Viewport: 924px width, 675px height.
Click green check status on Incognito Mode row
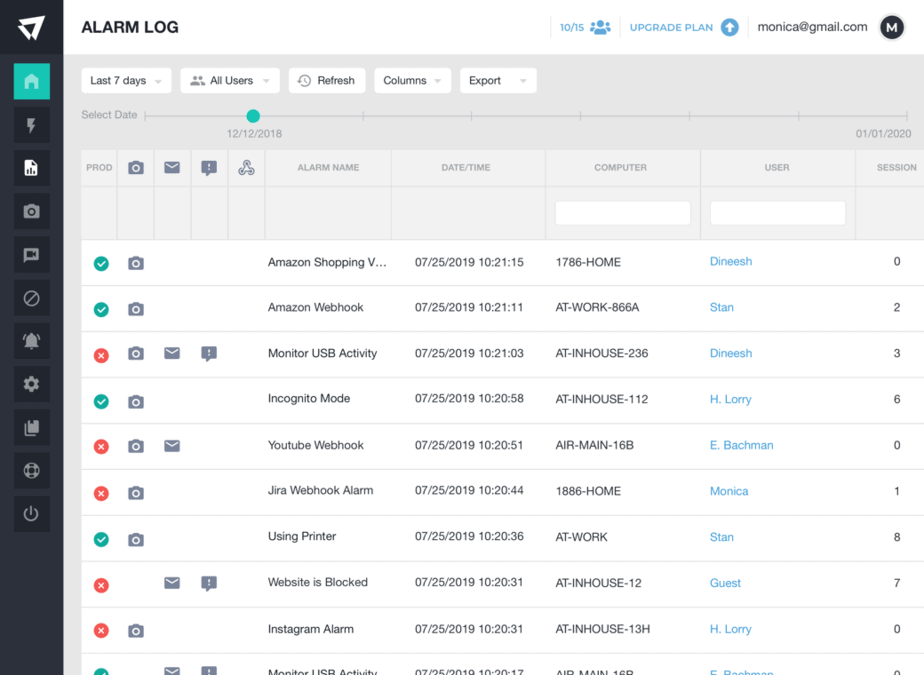tap(101, 401)
